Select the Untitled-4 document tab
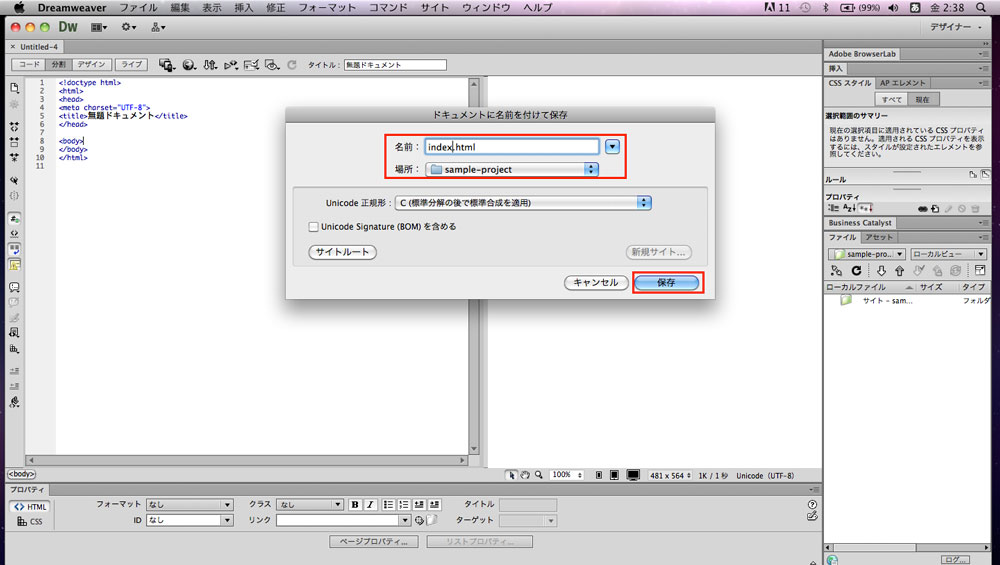 (x=34, y=47)
